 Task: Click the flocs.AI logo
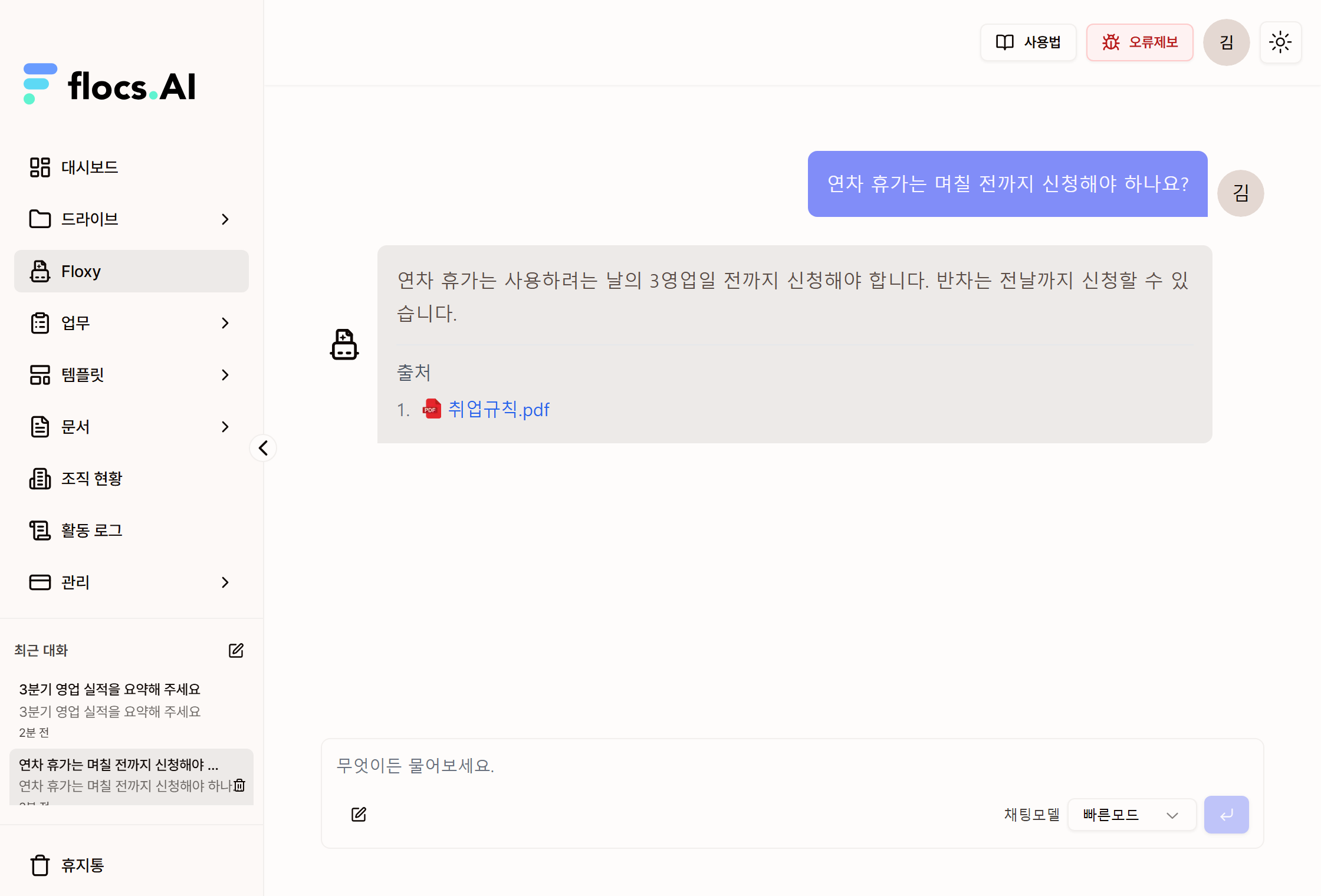110,85
